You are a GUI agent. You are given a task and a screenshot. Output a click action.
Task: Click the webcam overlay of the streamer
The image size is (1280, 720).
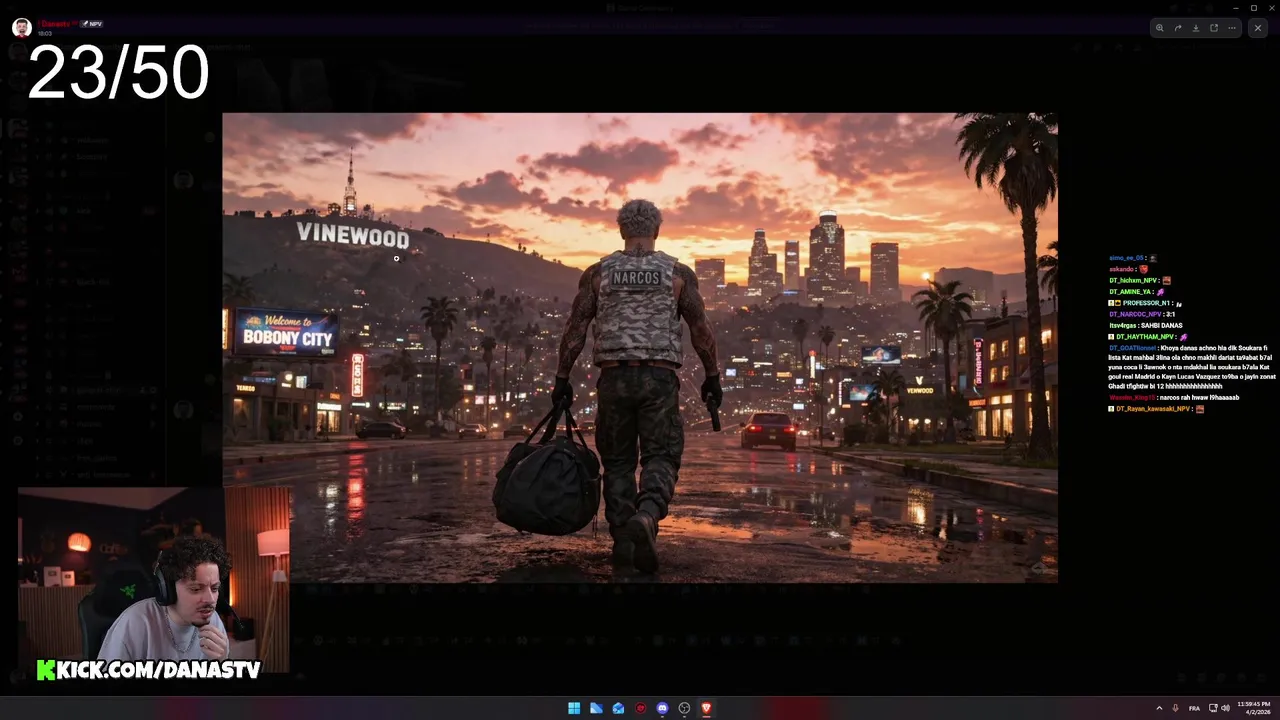(x=154, y=580)
